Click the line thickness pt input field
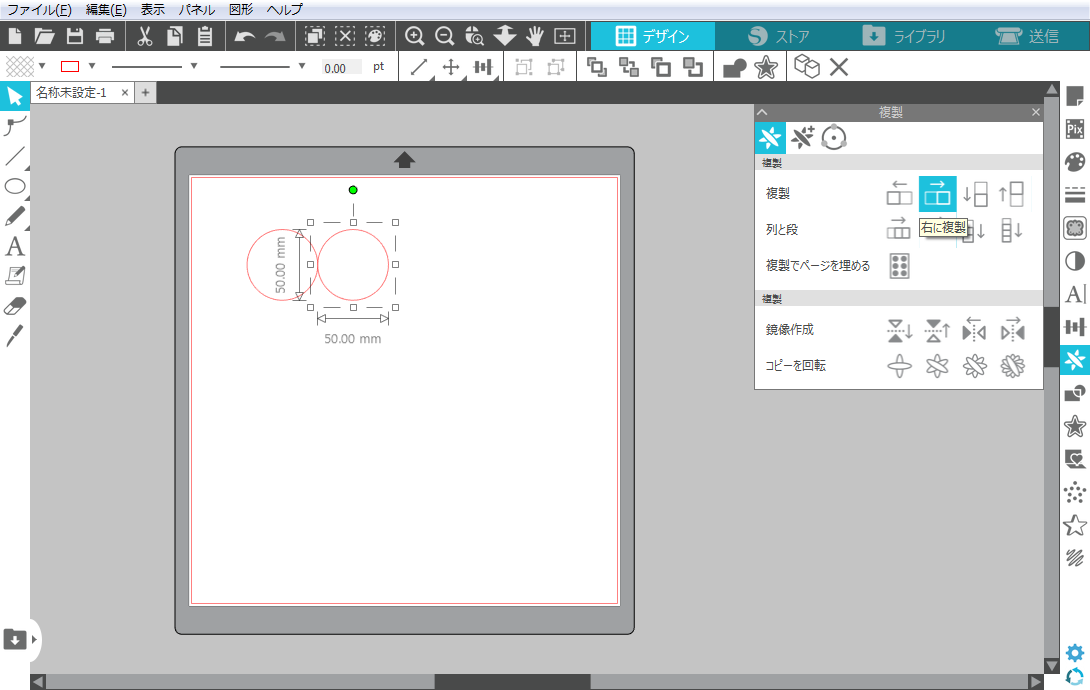Image resolution: width=1090 pixels, height=690 pixels. click(x=341, y=68)
